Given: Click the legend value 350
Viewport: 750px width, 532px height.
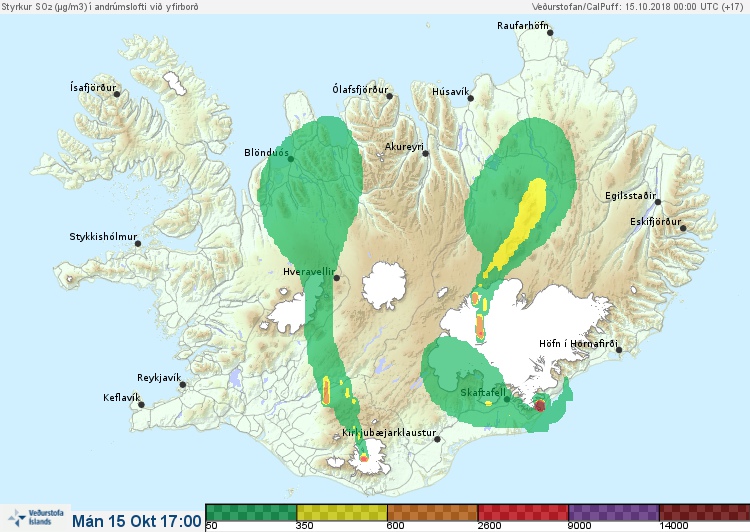Looking at the screenshot, I should (304, 526).
